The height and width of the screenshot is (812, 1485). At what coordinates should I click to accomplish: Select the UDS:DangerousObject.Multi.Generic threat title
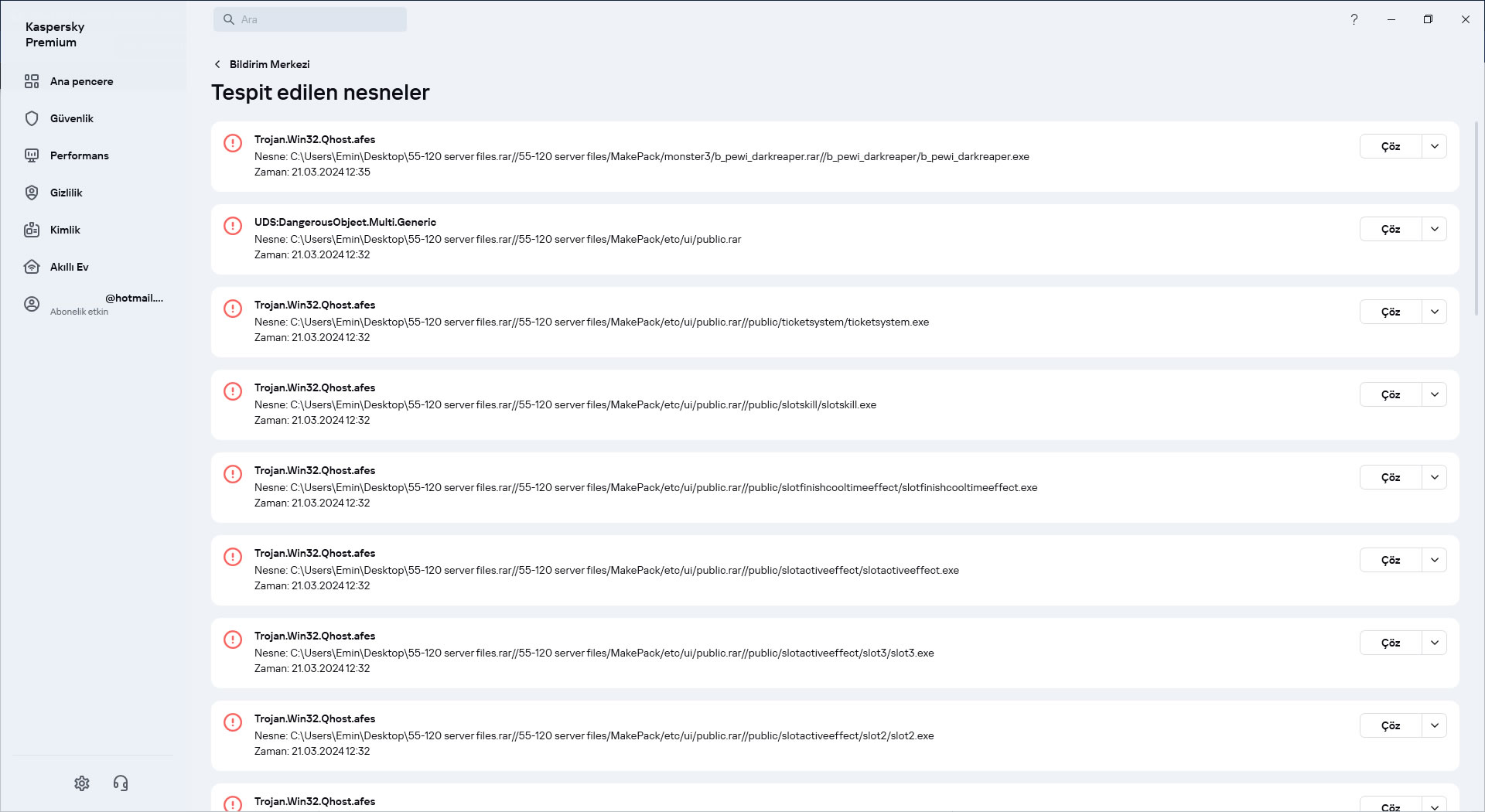(345, 222)
